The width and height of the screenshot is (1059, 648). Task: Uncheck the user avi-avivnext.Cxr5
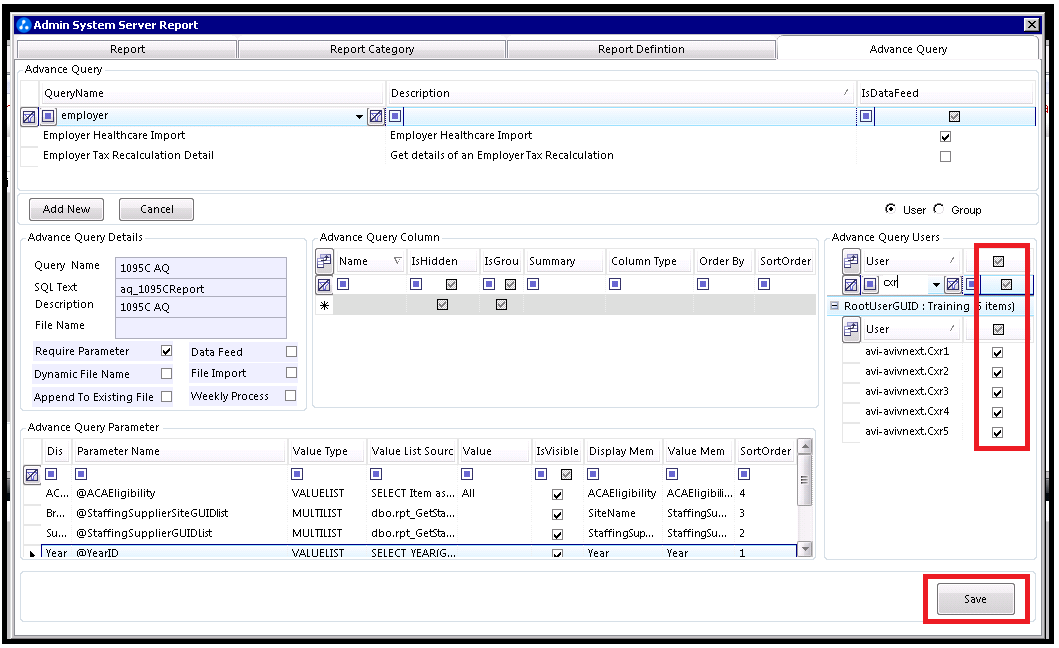pyautogui.click(x=998, y=432)
